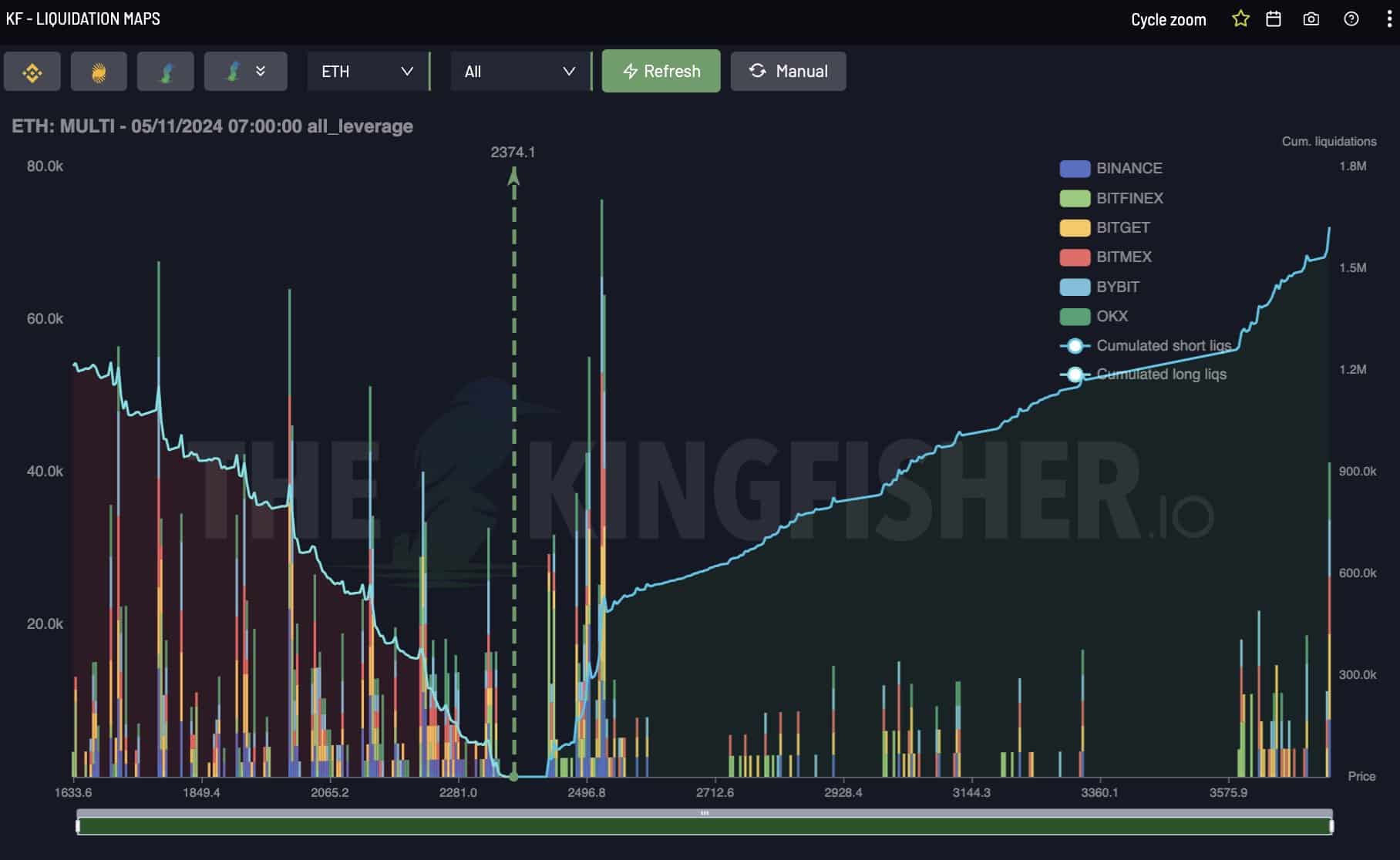The image size is (1400, 860).
Task: Click the Cycle zoom option
Action: [1168, 20]
